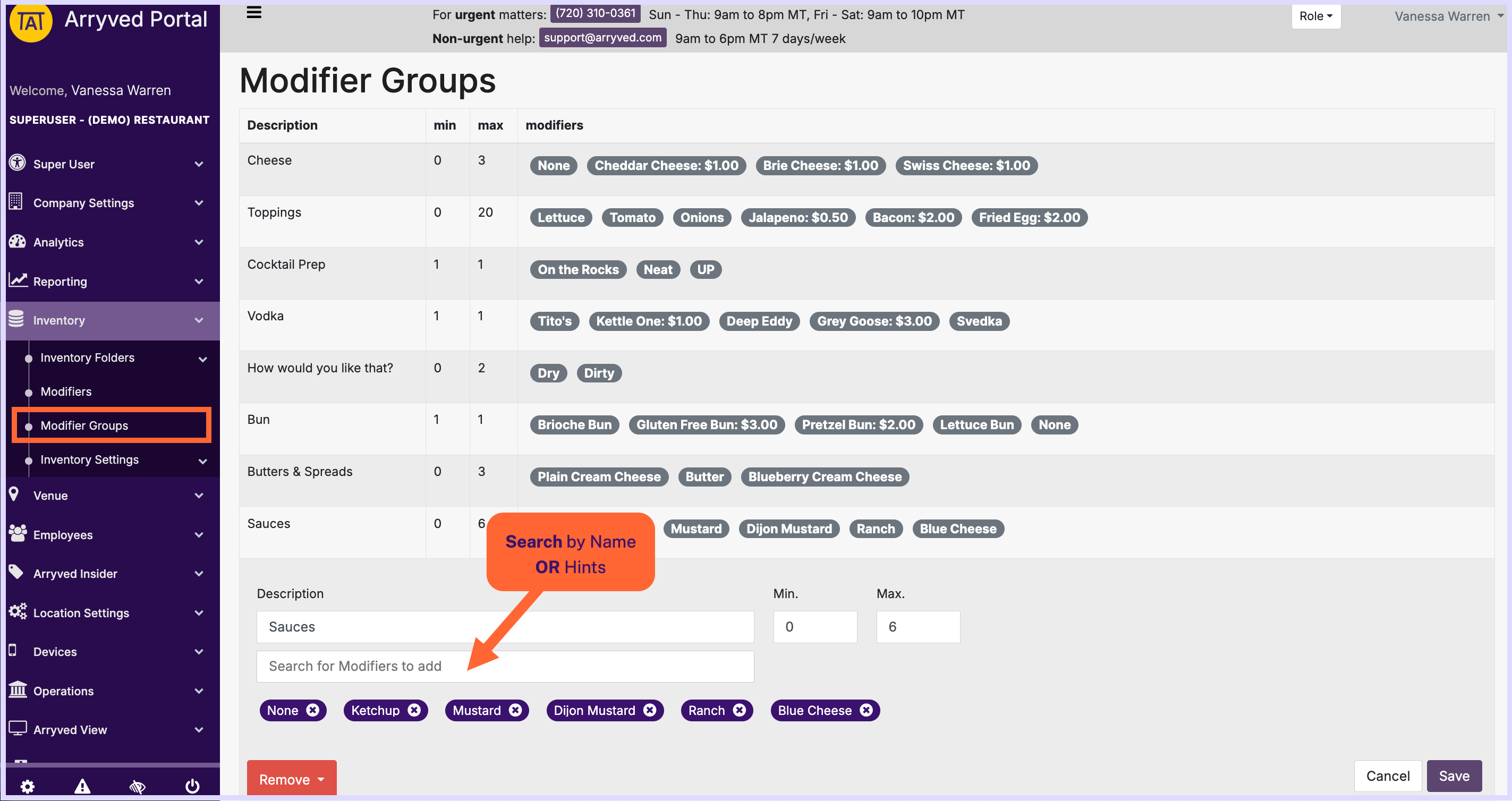Image resolution: width=1512 pixels, height=801 pixels.
Task: Expand Super User menu chevron
Action: pyautogui.click(x=199, y=164)
